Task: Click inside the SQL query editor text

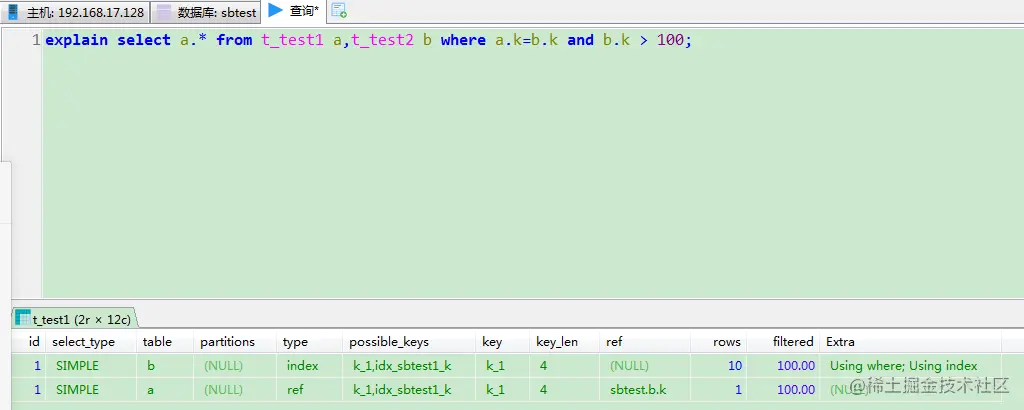Action: pyautogui.click(x=368, y=40)
